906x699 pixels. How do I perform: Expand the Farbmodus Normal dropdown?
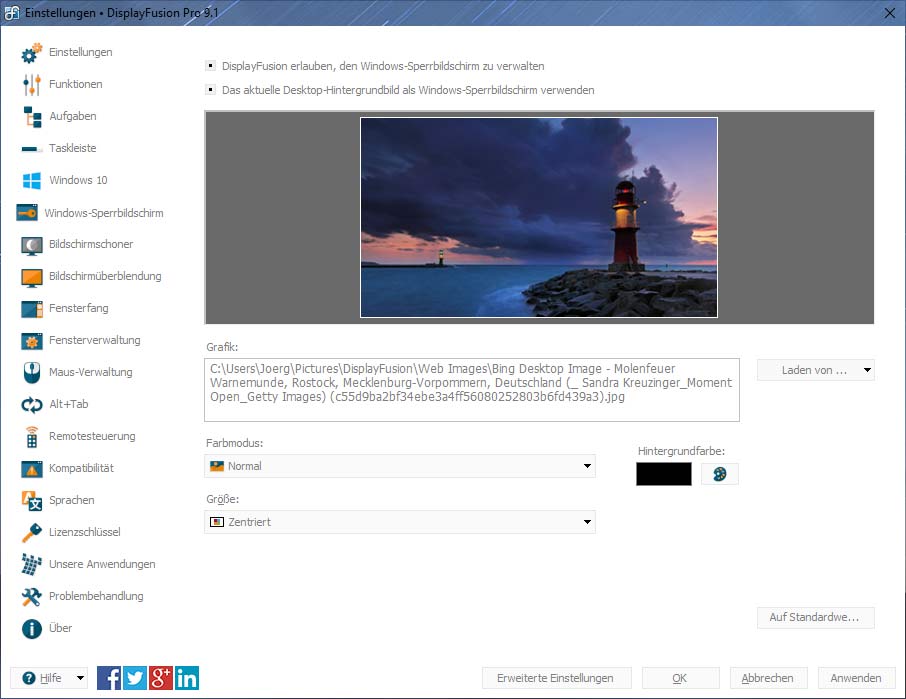[400, 466]
